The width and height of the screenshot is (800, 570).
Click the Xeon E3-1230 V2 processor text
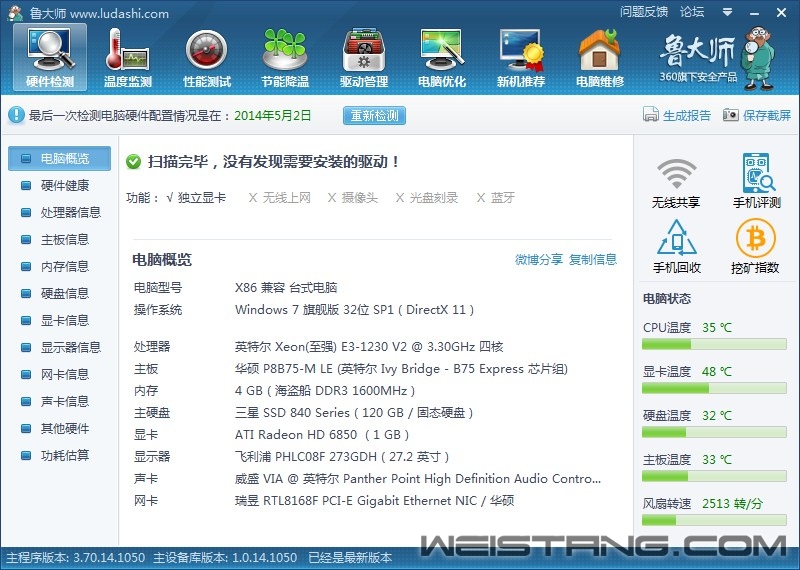tap(369, 347)
